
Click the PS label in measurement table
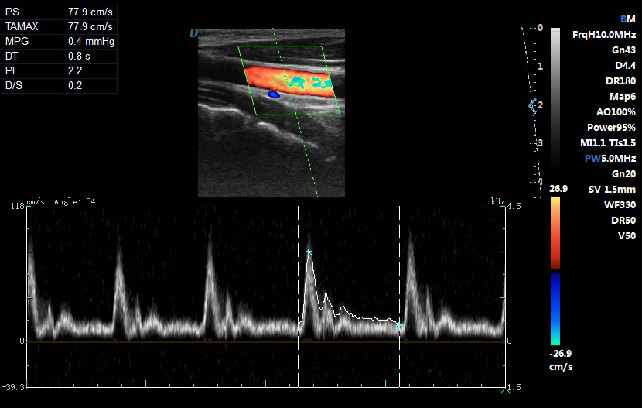coord(12,12)
